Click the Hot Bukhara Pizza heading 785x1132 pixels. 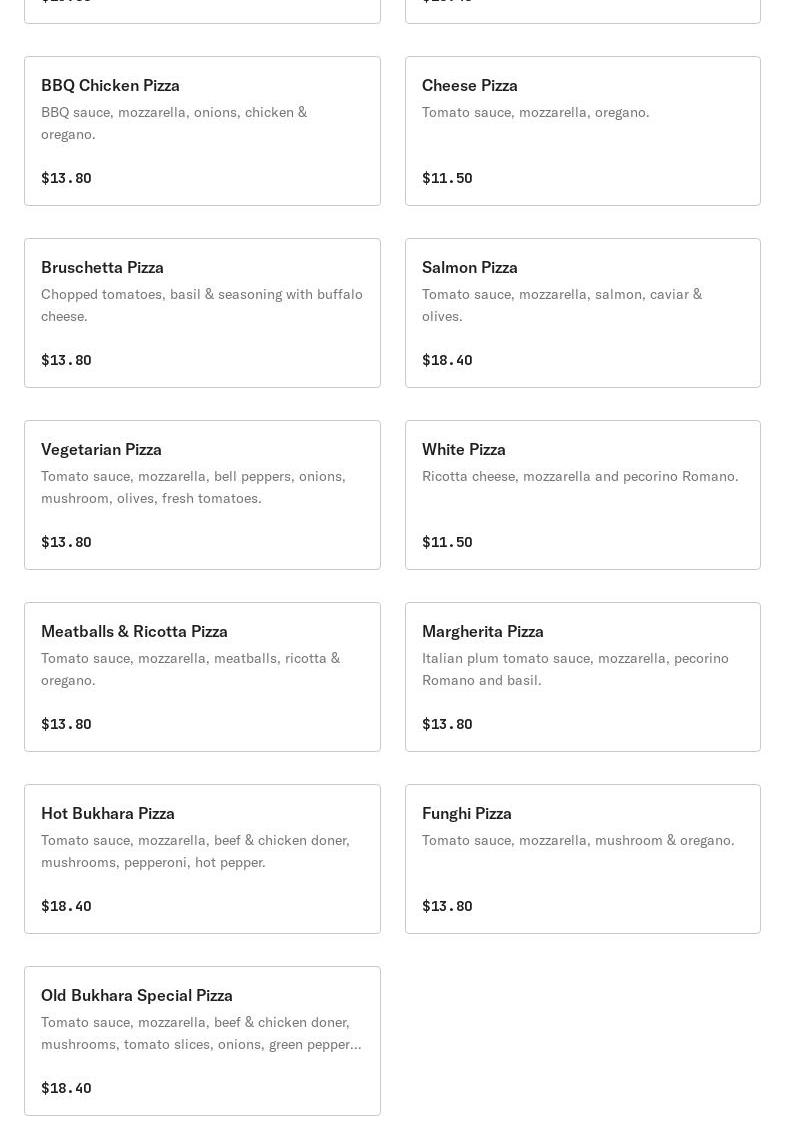(x=107, y=813)
